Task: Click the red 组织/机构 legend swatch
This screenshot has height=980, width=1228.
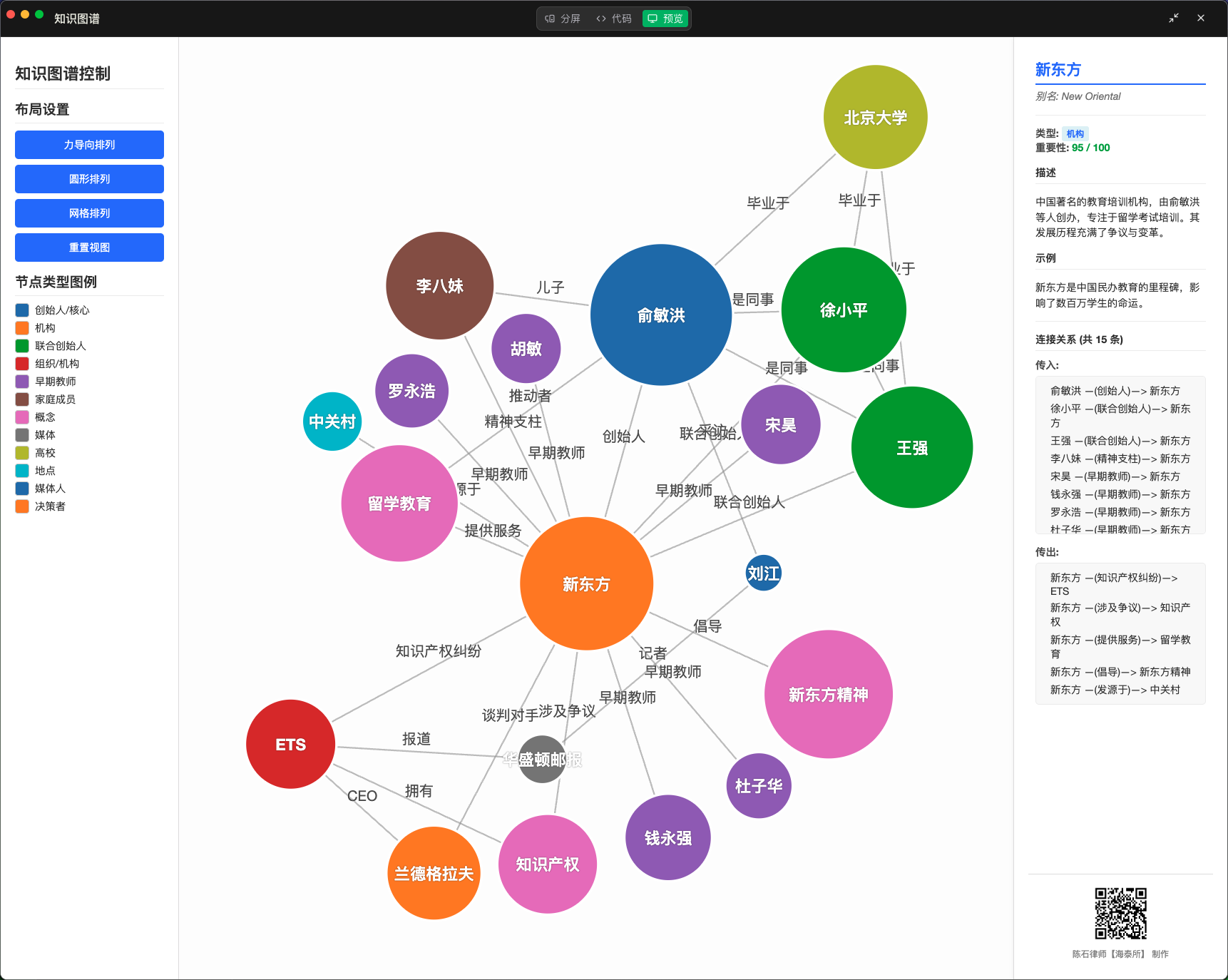Action: [22, 364]
